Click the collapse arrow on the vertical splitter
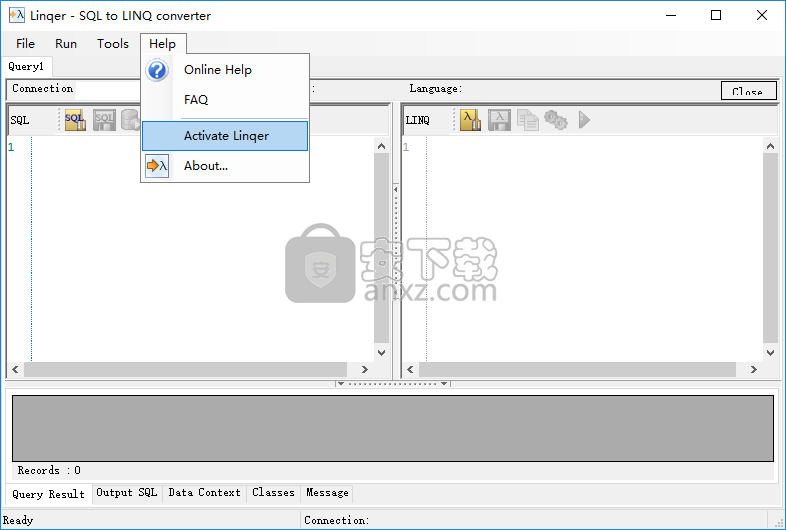Image resolution: width=786 pixels, height=530 pixels. coord(396,190)
